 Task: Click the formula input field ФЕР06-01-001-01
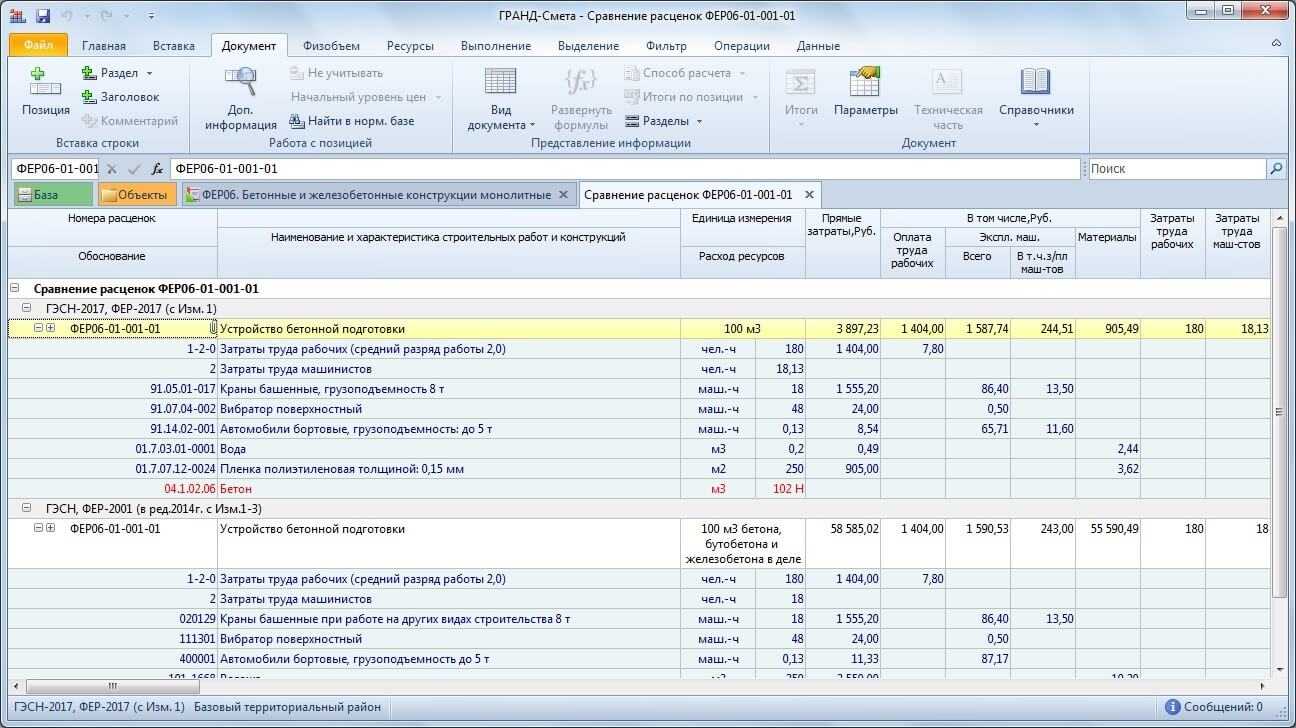click(x=625, y=169)
